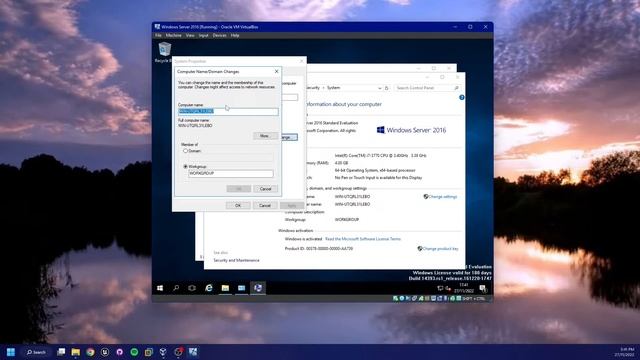Viewport: 640px width, 360px height.
Task: Click the refresh icon beside the address bar
Action: [x=387, y=88]
